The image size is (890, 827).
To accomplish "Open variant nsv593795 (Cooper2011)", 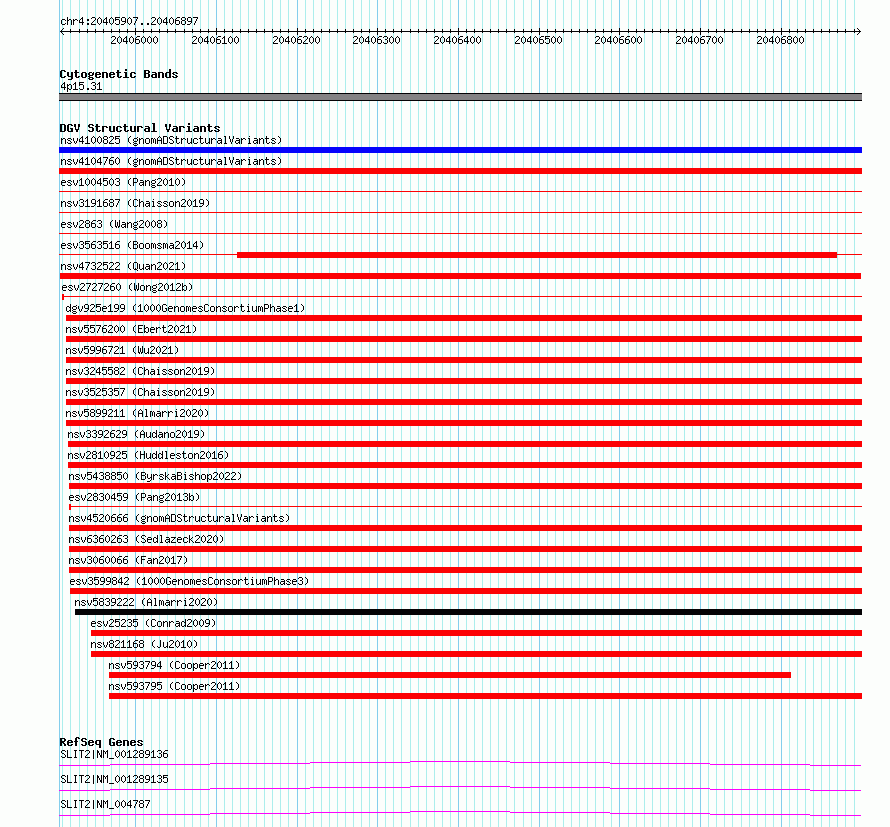I will click(174, 686).
